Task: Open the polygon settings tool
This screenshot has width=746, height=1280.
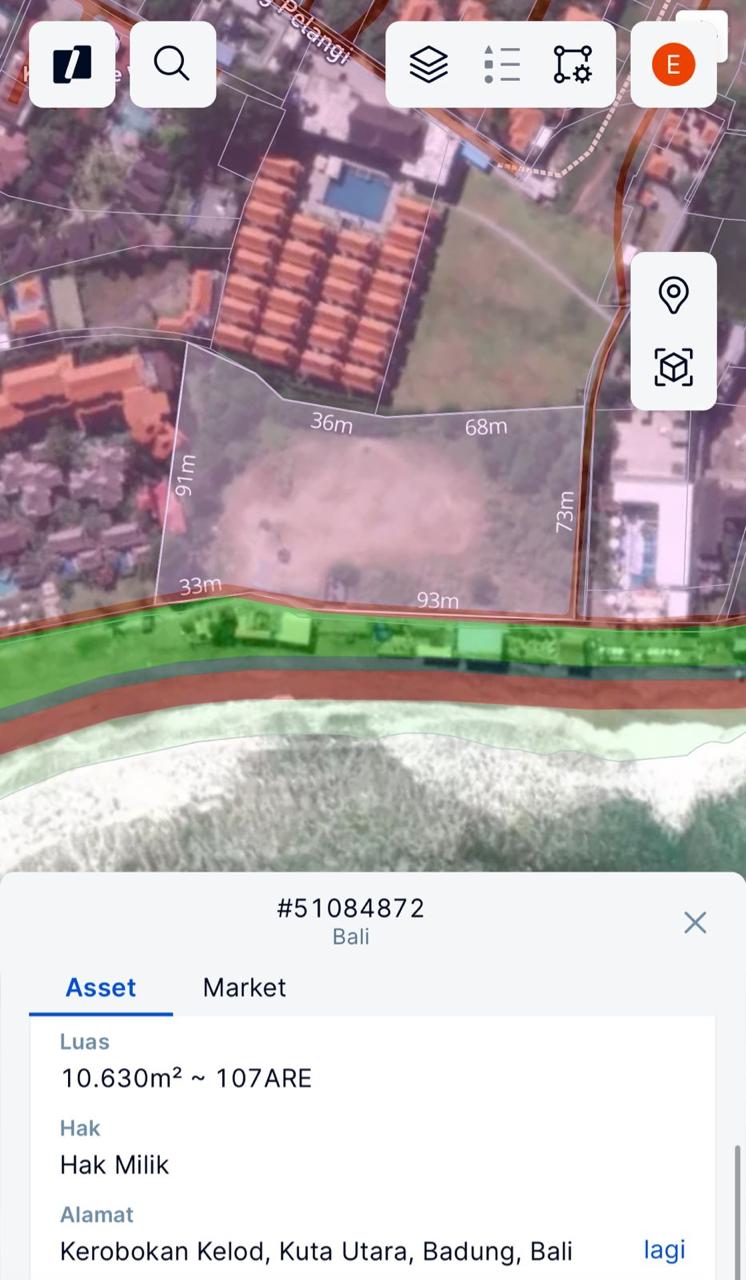Action: 572,64
